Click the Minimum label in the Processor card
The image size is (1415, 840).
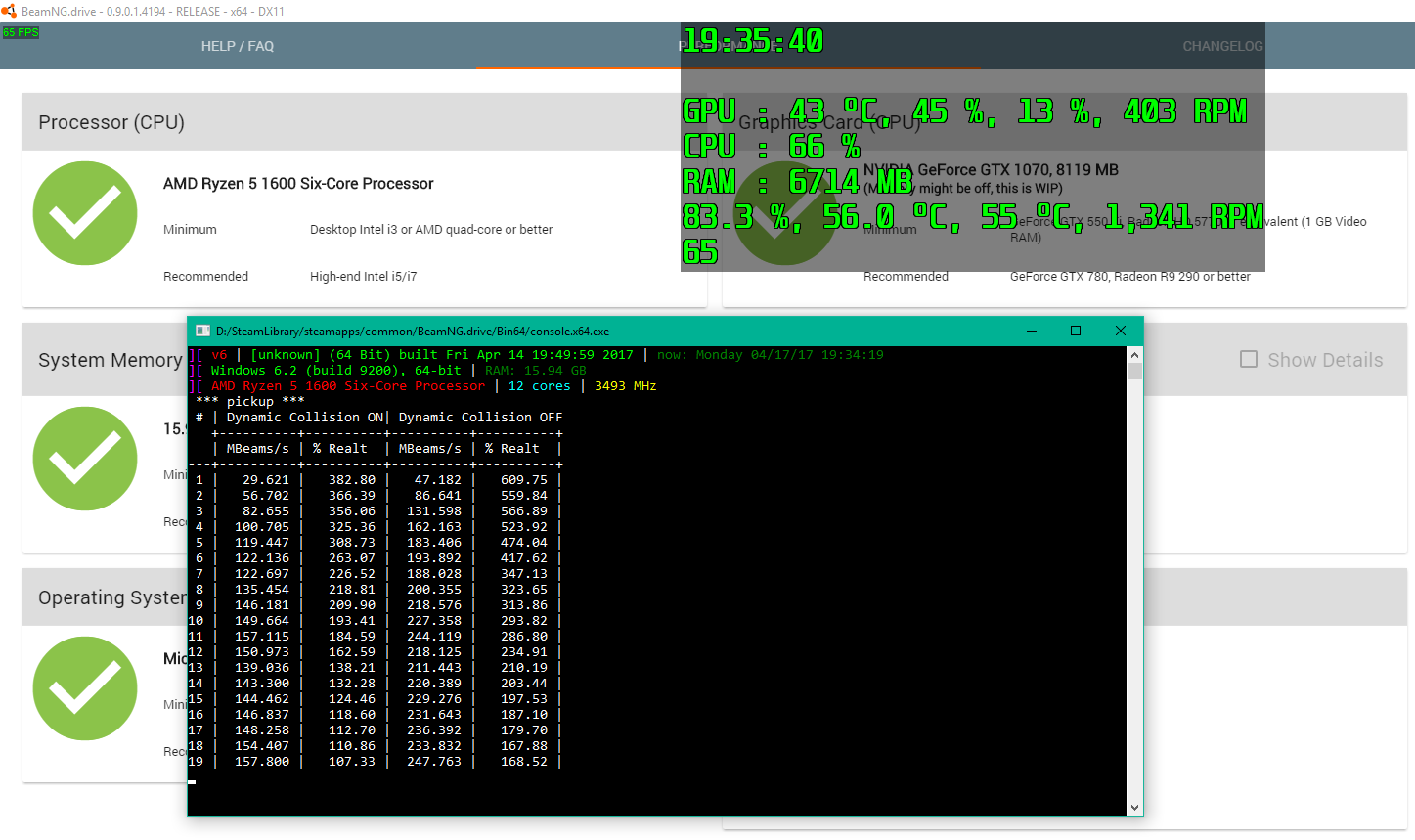point(190,230)
